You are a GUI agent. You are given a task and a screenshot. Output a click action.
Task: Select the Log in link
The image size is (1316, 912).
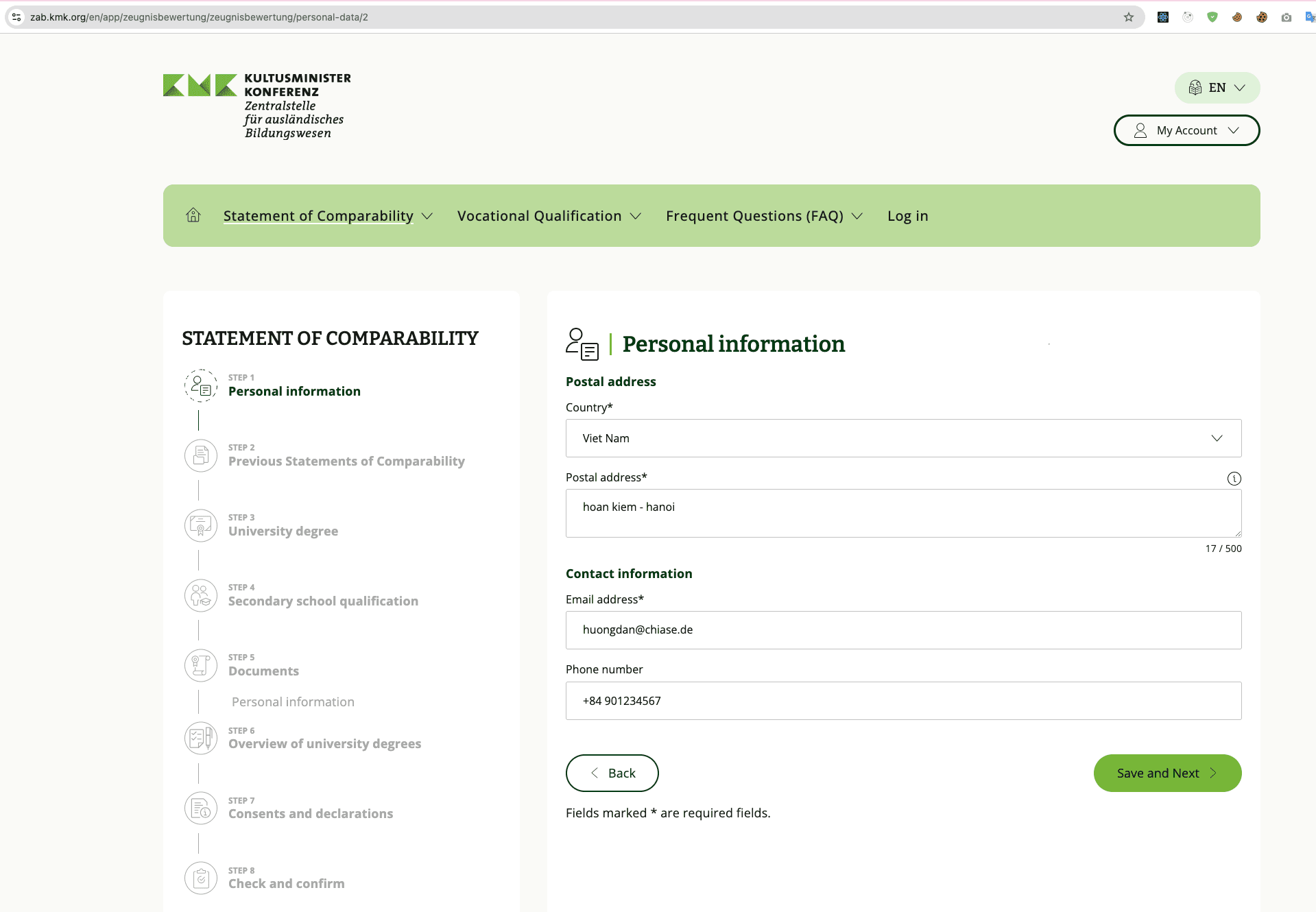pyautogui.click(x=907, y=215)
